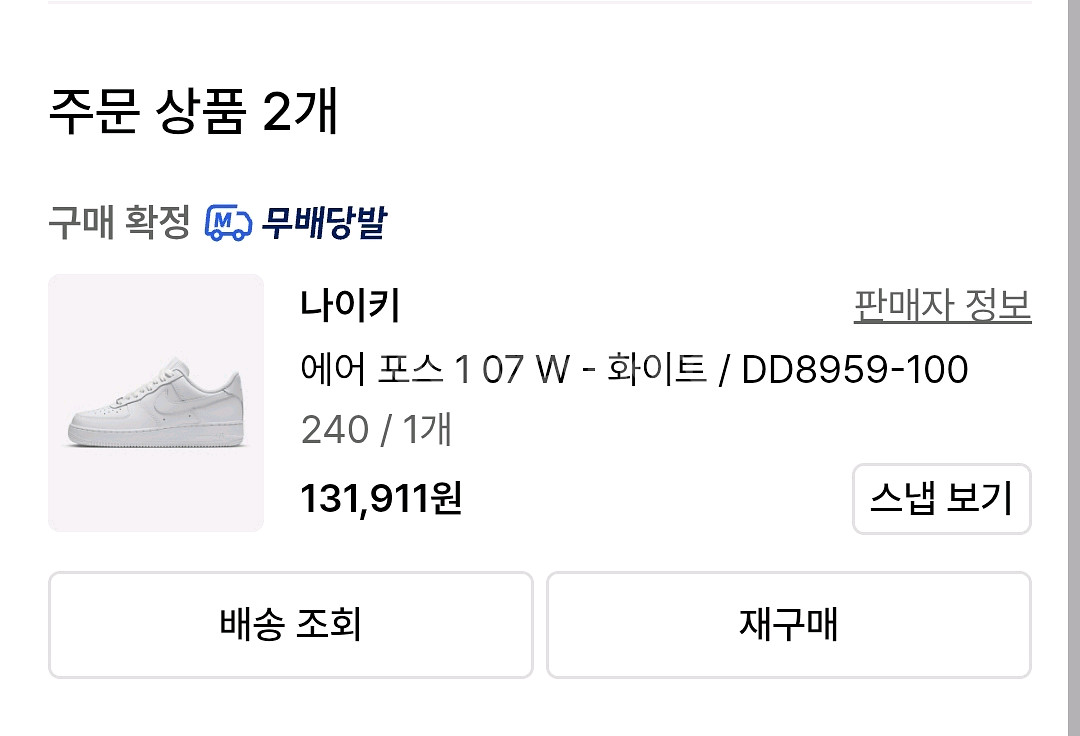Viewport: 1080px width, 736px height.
Task: Open the Nike Air Force 1 product thumbnail
Action: [156, 404]
